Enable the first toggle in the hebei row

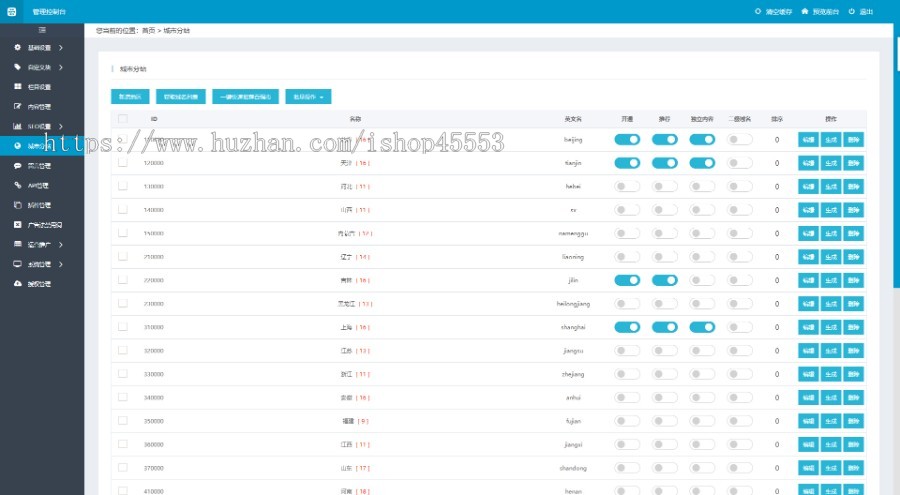pos(627,187)
